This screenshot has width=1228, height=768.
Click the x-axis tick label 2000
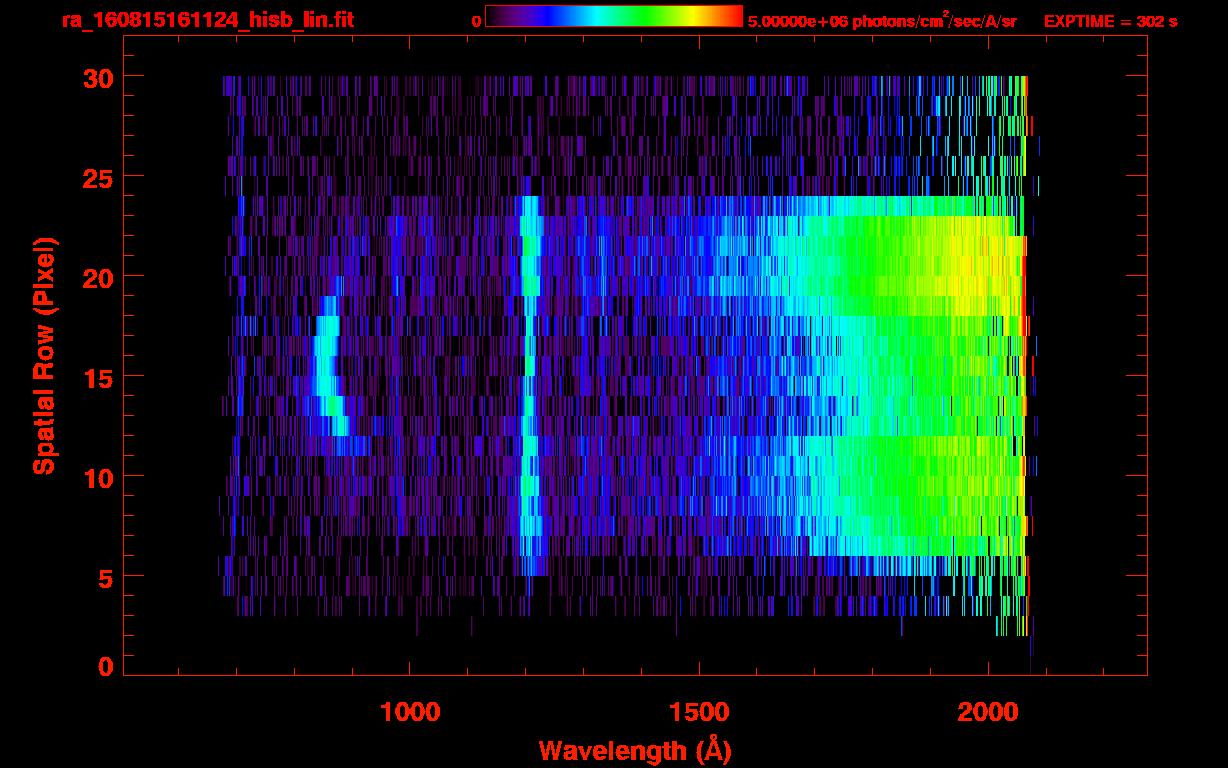[988, 712]
